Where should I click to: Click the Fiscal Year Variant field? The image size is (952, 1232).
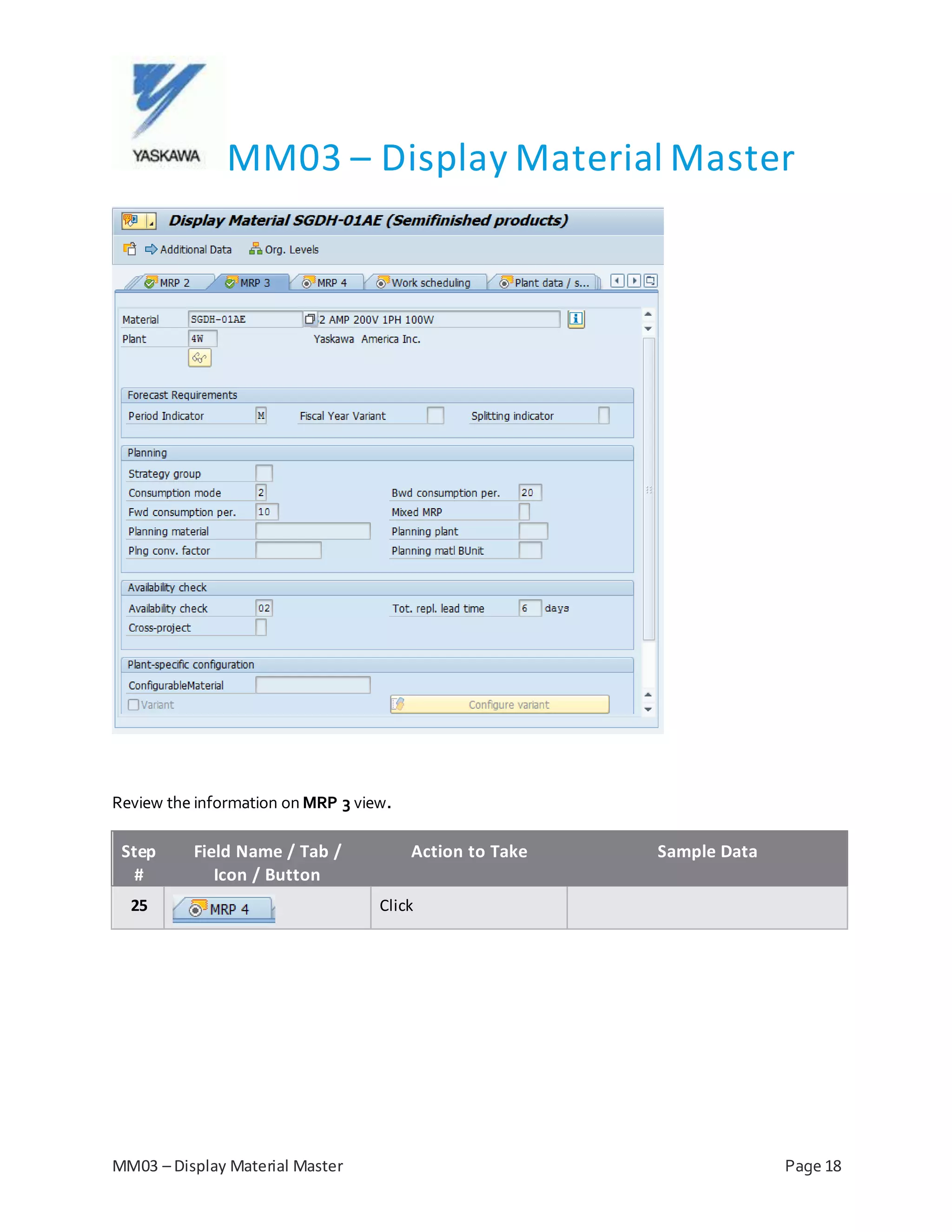[436, 416]
